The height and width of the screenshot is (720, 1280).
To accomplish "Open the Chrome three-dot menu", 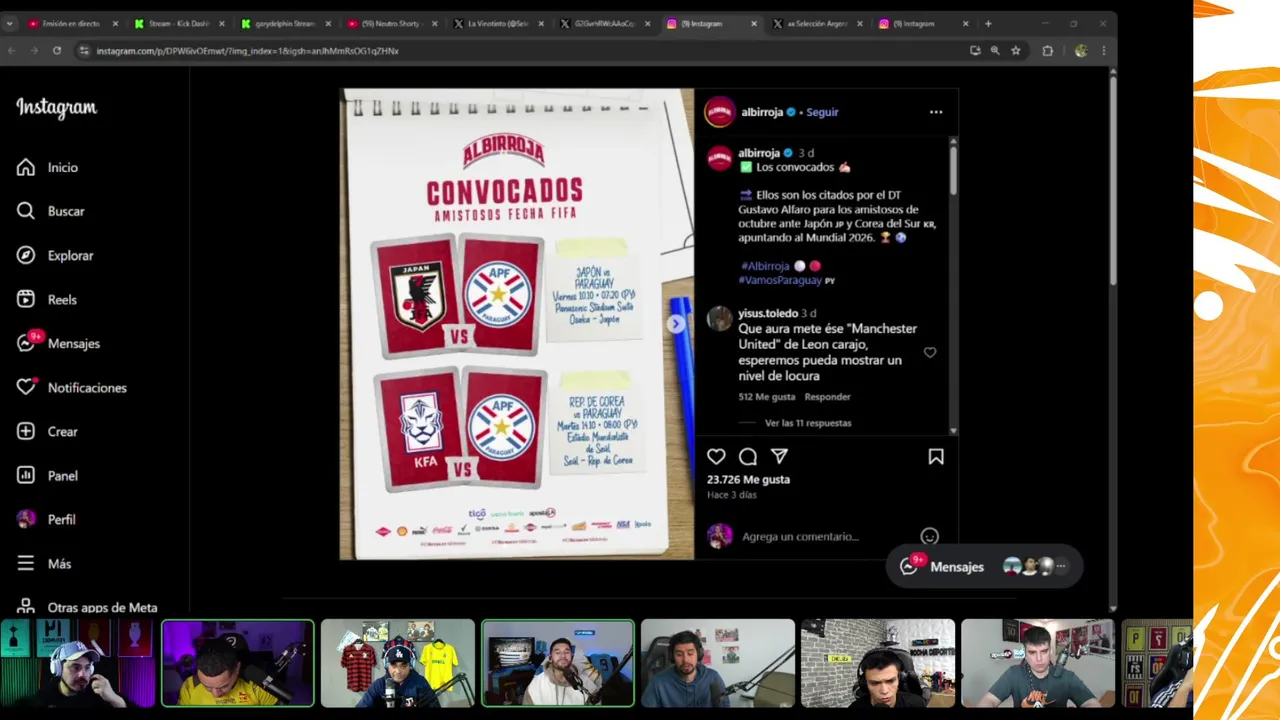I will tap(1104, 50).
